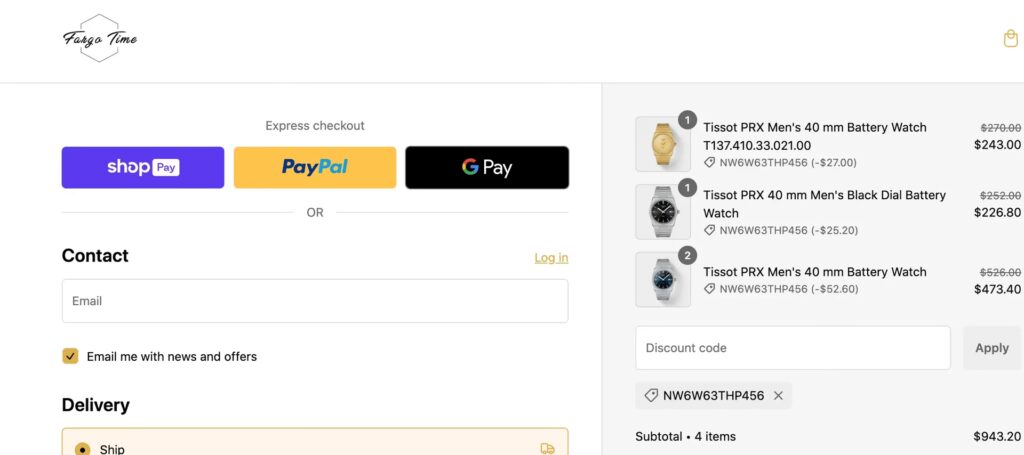Uncheck Email me with news and offers

pyautogui.click(x=70, y=356)
